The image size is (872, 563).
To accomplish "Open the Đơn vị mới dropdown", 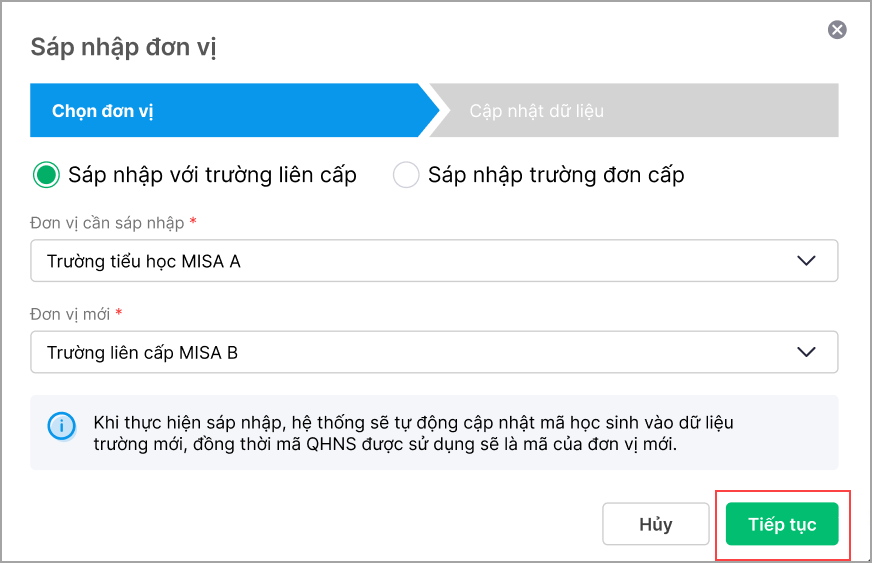I will [433, 352].
